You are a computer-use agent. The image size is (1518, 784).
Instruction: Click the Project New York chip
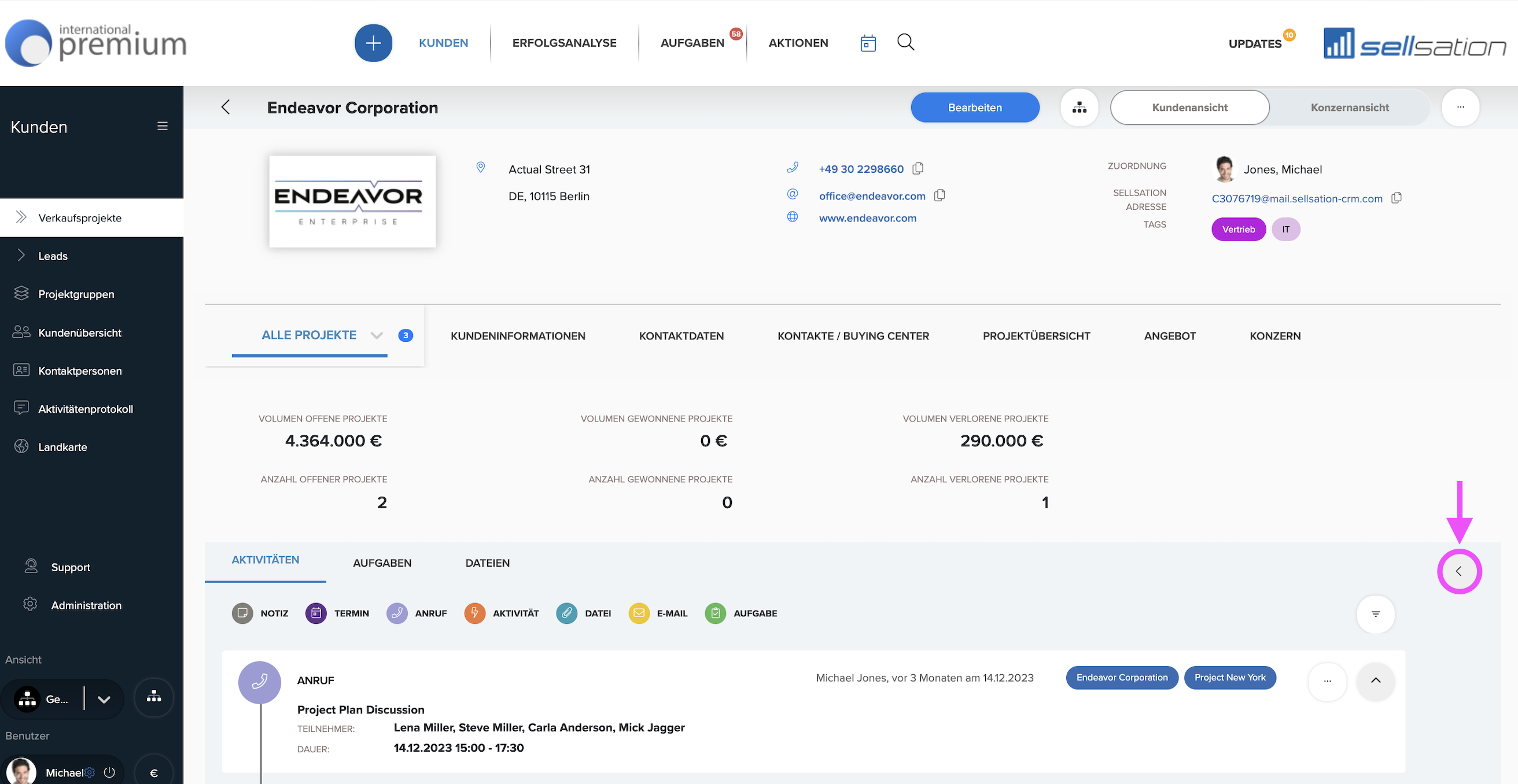[x=1229, y=678]
